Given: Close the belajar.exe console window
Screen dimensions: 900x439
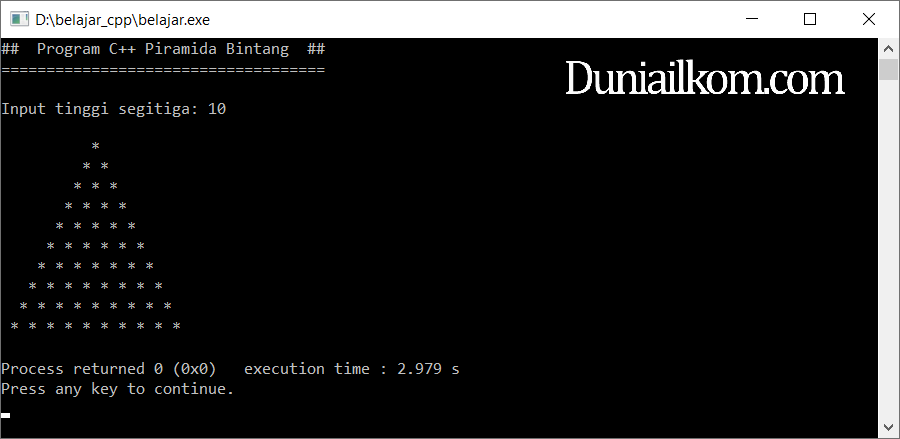Looking at the screenshot, I should click(x=869, y=19).
